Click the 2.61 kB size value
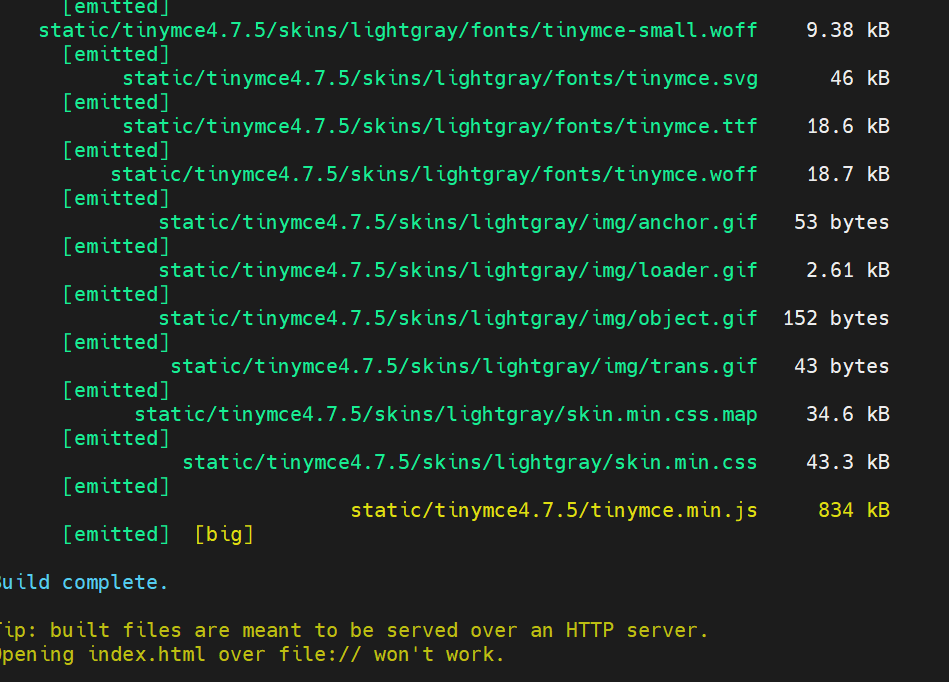This screenshot has height=682, width=949. (x=848, y=271)
